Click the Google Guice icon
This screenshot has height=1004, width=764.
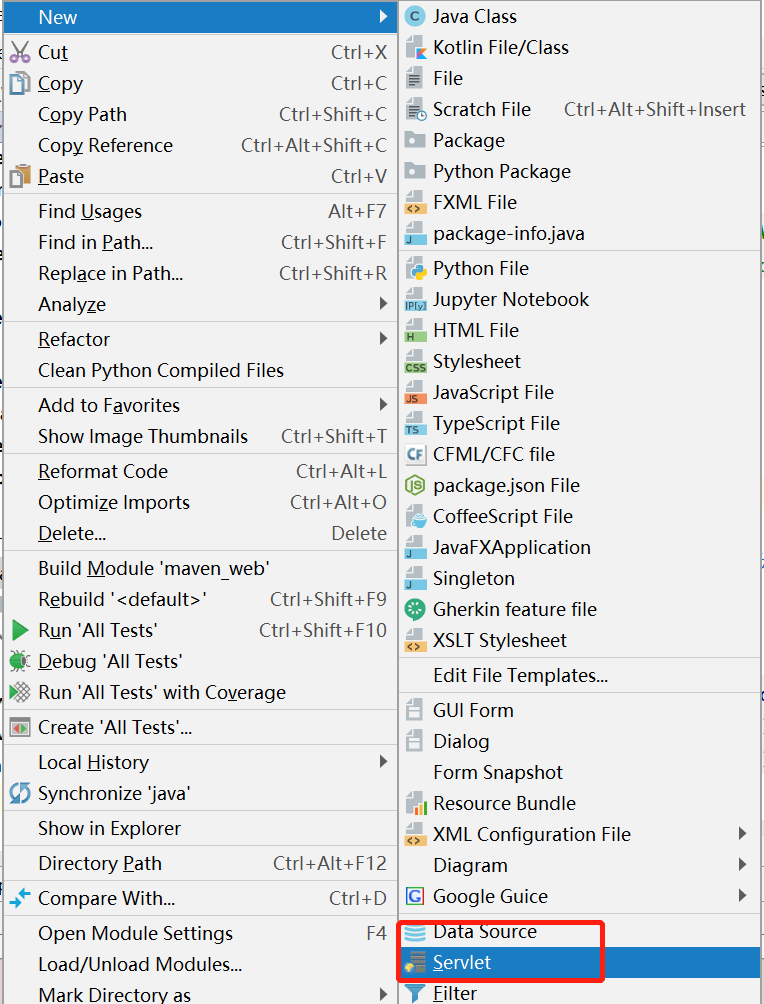tap(415, 896)
